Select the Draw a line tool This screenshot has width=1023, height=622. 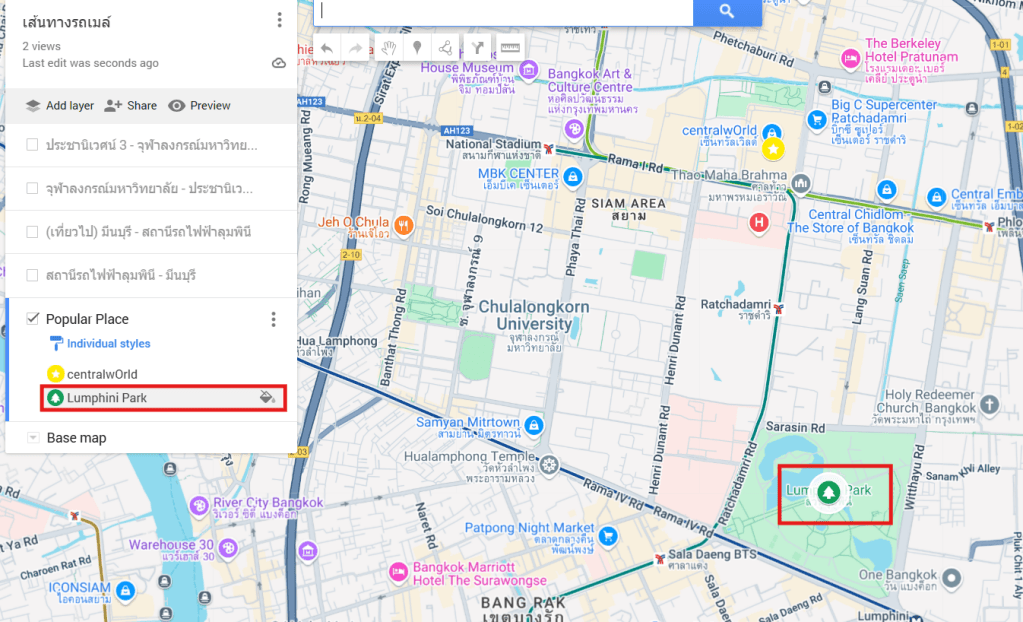[446, 47]
